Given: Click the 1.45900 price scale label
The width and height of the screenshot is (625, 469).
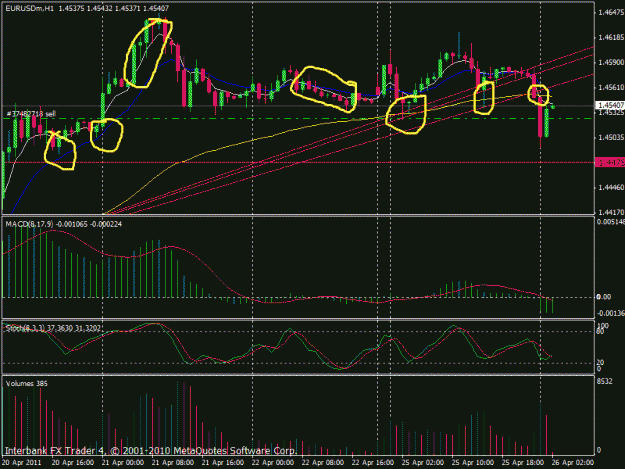Looking at the screenshot, I should (x=611, y=63).
